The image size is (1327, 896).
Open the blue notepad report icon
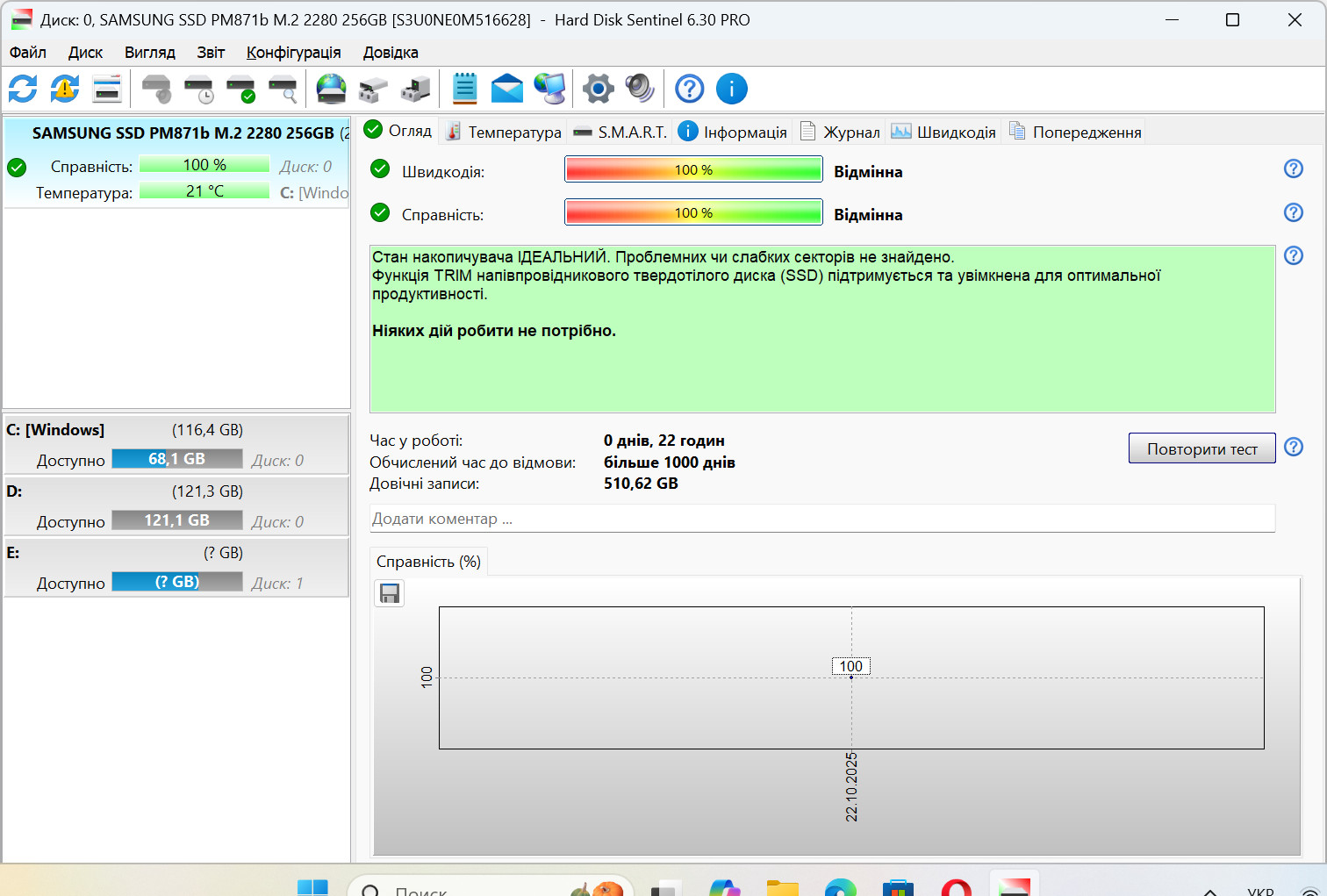pos(465,89)
